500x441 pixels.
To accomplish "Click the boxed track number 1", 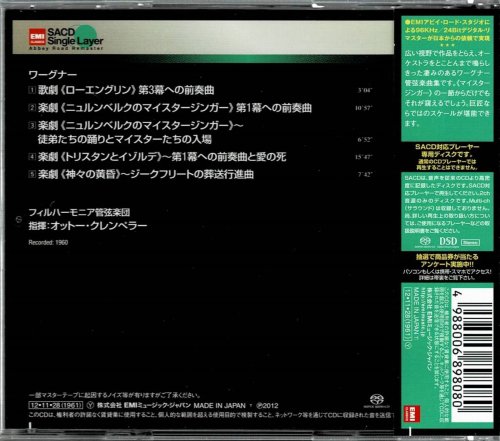I will coord(32,90).
